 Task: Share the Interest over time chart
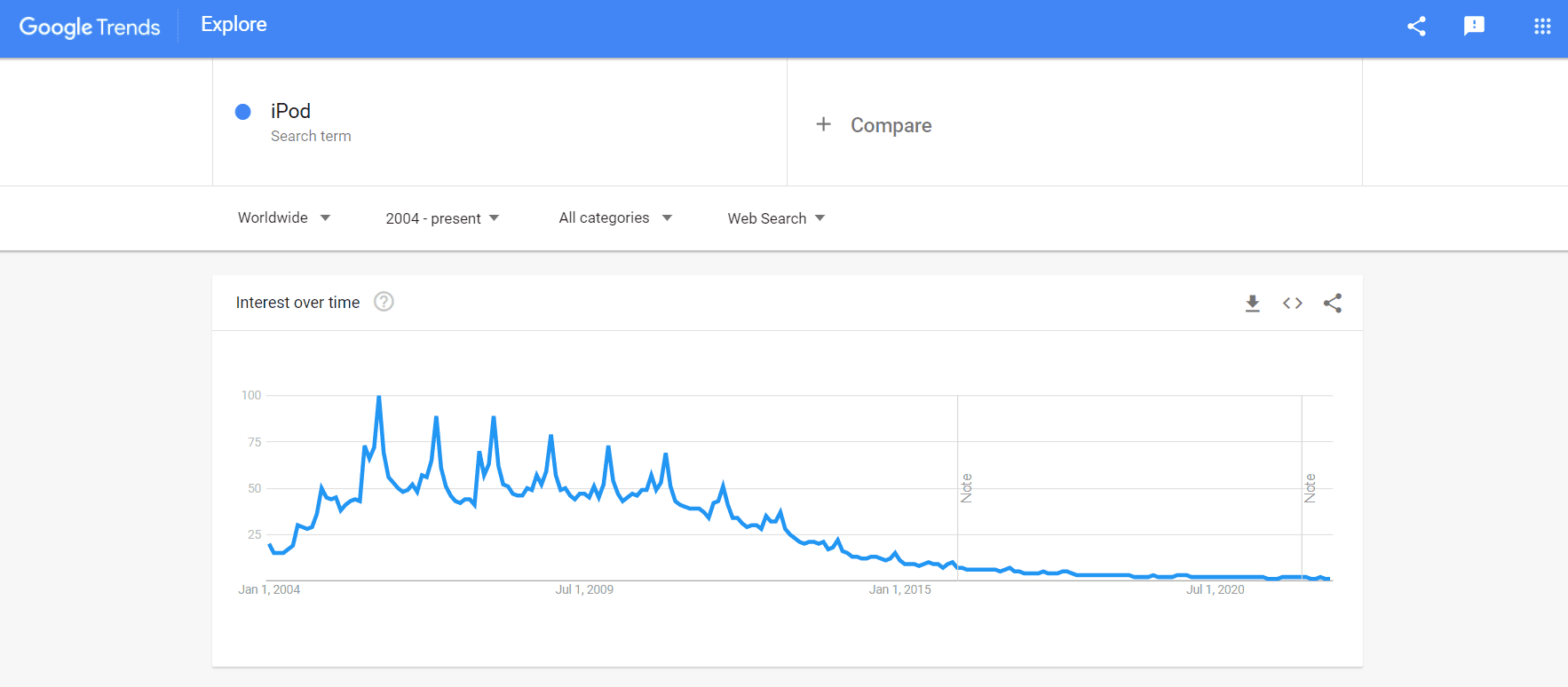(x=1333, y=304)
